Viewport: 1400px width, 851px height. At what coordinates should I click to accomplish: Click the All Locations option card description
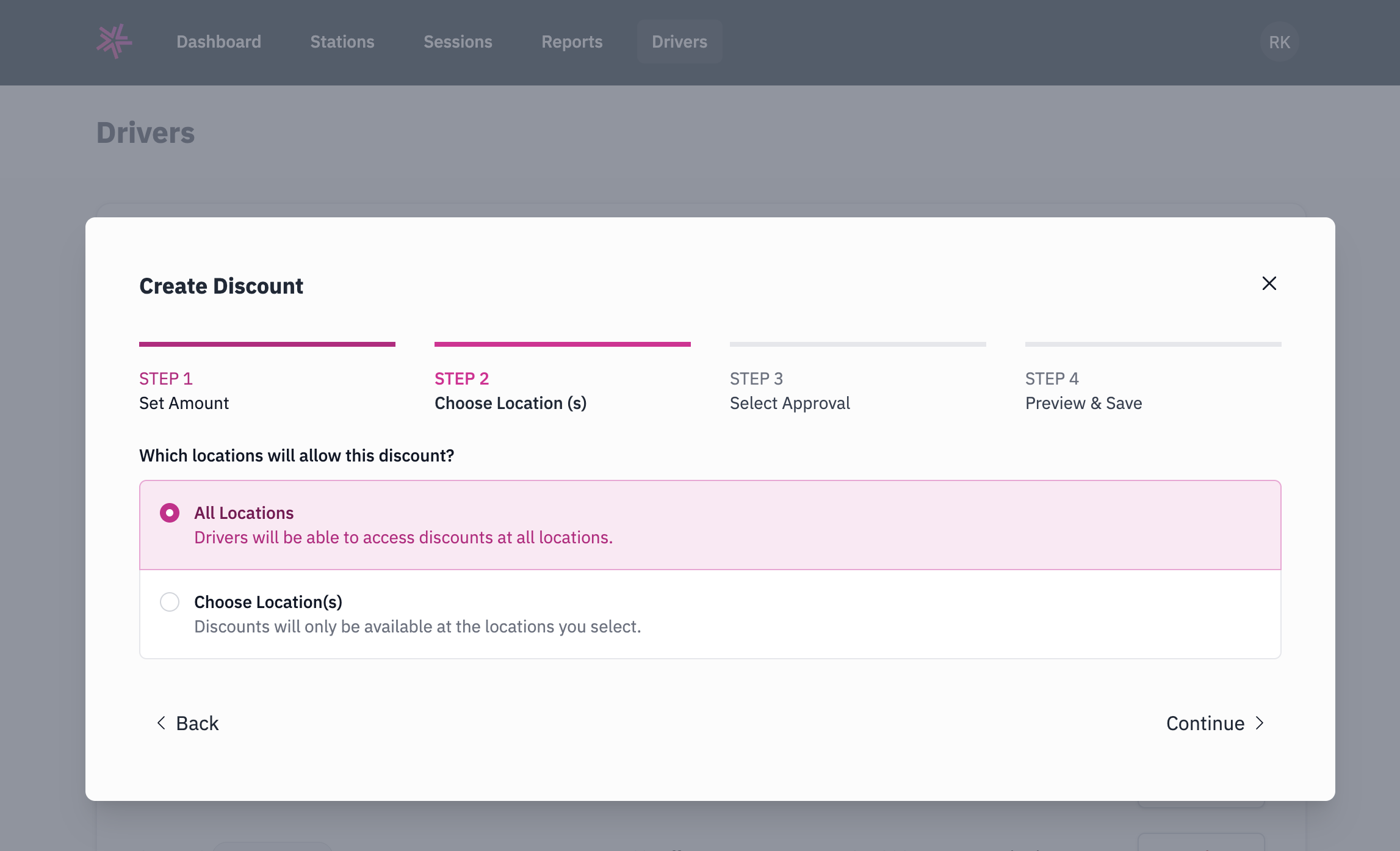point(403,537)
